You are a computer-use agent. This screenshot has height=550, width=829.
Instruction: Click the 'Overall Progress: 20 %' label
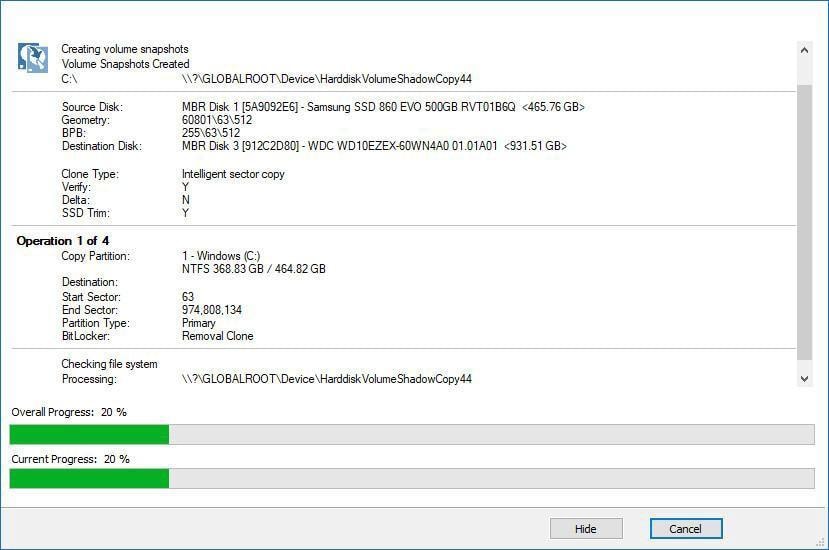pos(69,412)
